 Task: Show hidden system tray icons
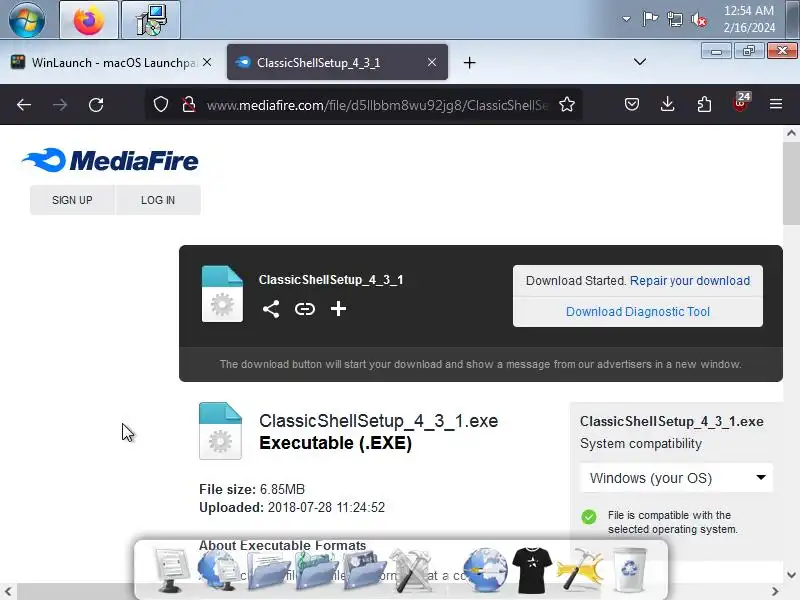click(626, 19)
